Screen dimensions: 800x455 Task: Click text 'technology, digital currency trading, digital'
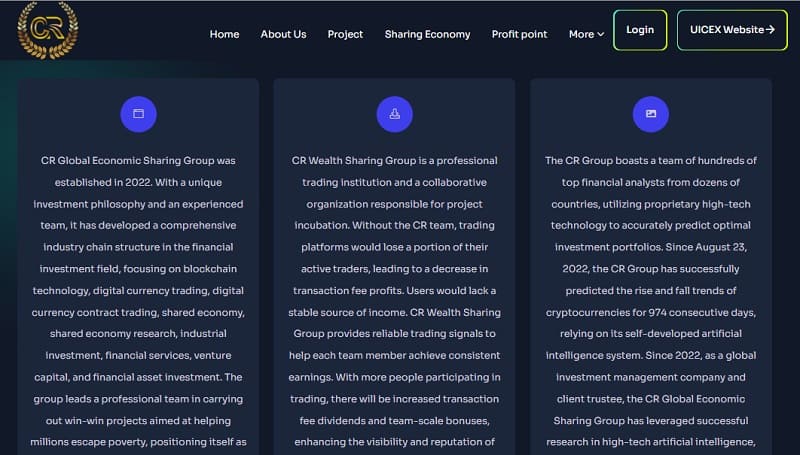(x=138, y=291)
